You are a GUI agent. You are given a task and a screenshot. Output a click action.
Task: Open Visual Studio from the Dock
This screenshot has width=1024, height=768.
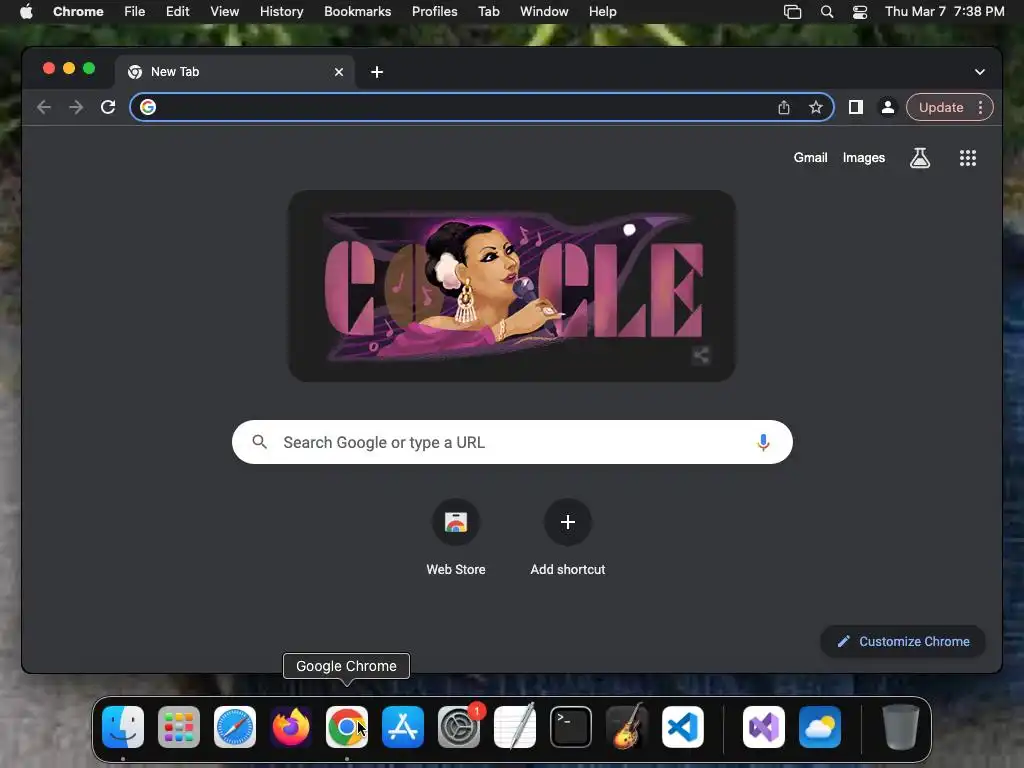point(764,727)
